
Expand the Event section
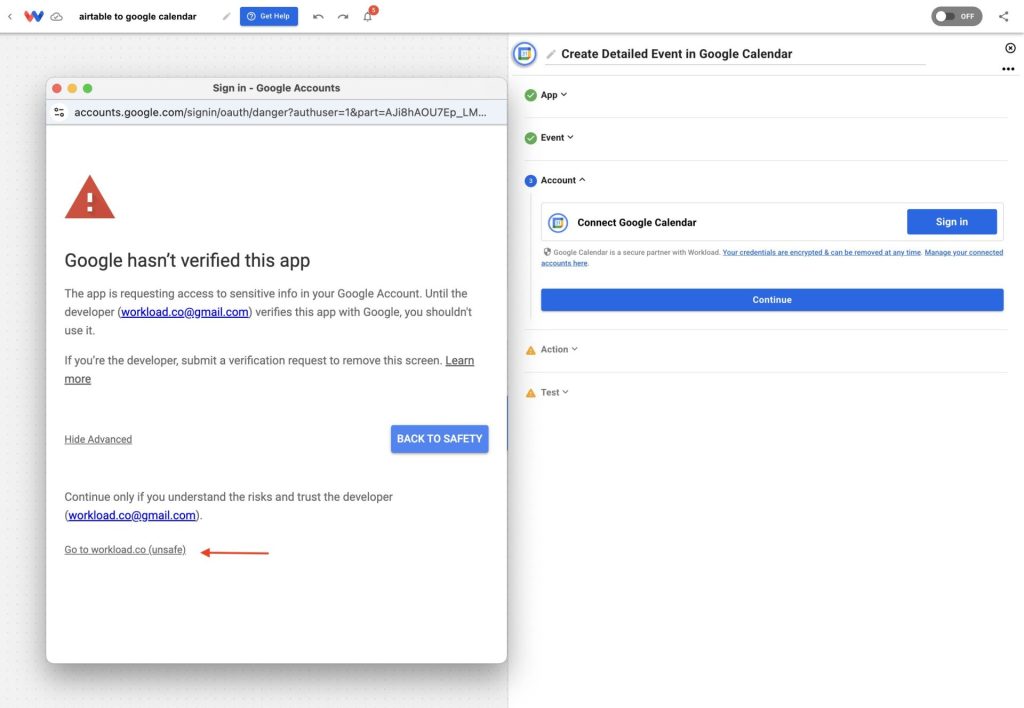click(x=557, y=137)
